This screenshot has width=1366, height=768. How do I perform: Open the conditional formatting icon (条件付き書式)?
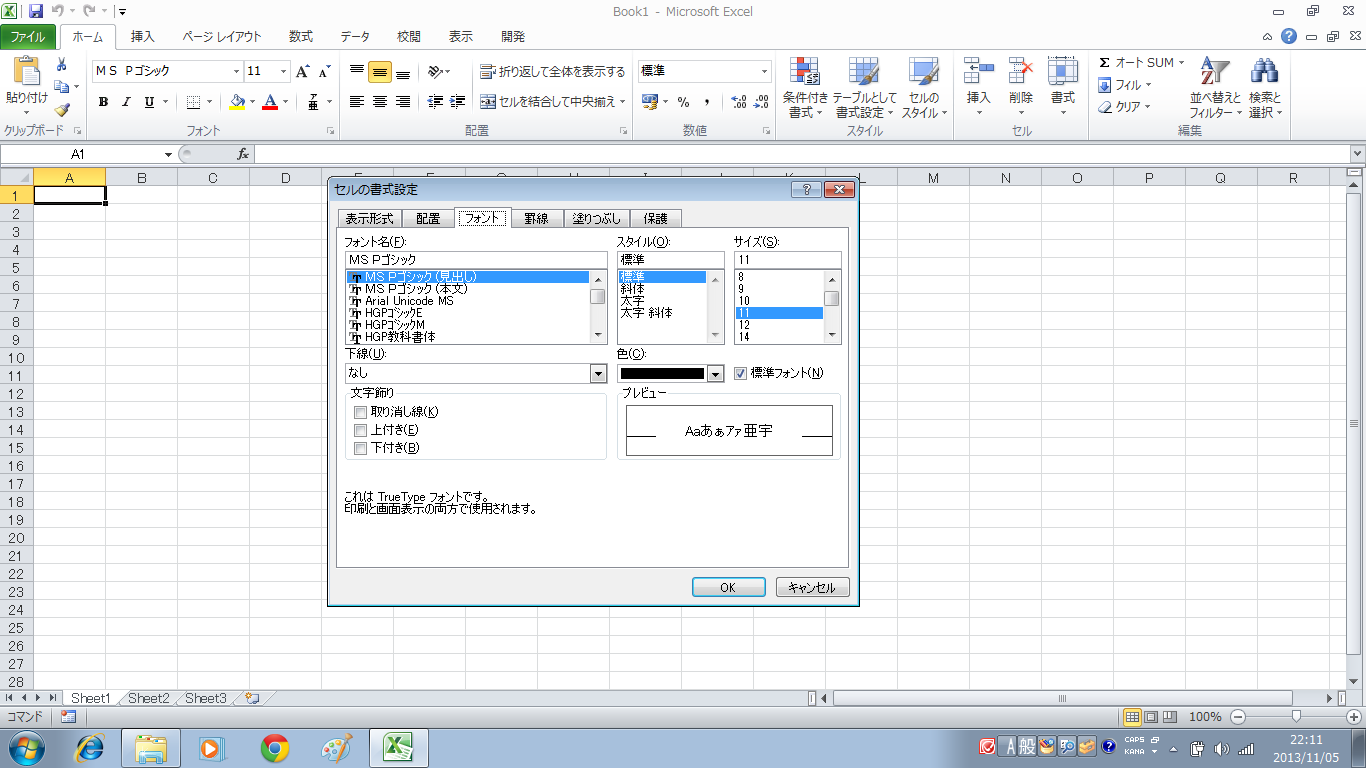pyautogui.click(x=805, y=88)
